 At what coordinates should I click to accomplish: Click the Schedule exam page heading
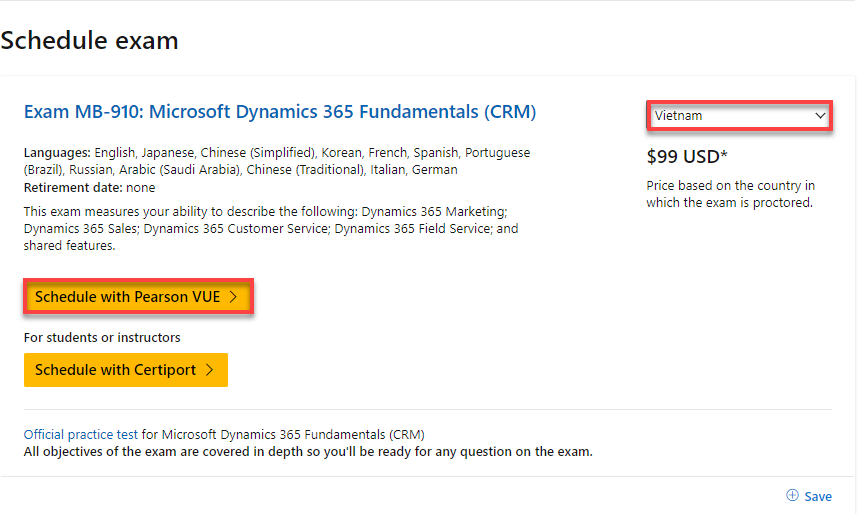click(90, 41)
